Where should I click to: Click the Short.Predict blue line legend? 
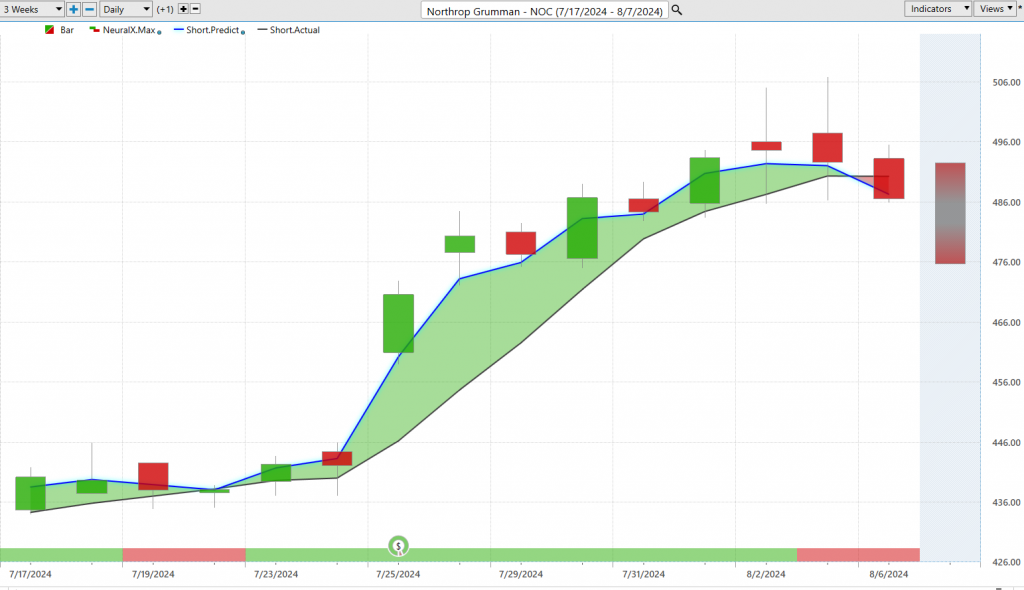coord(206,30)
